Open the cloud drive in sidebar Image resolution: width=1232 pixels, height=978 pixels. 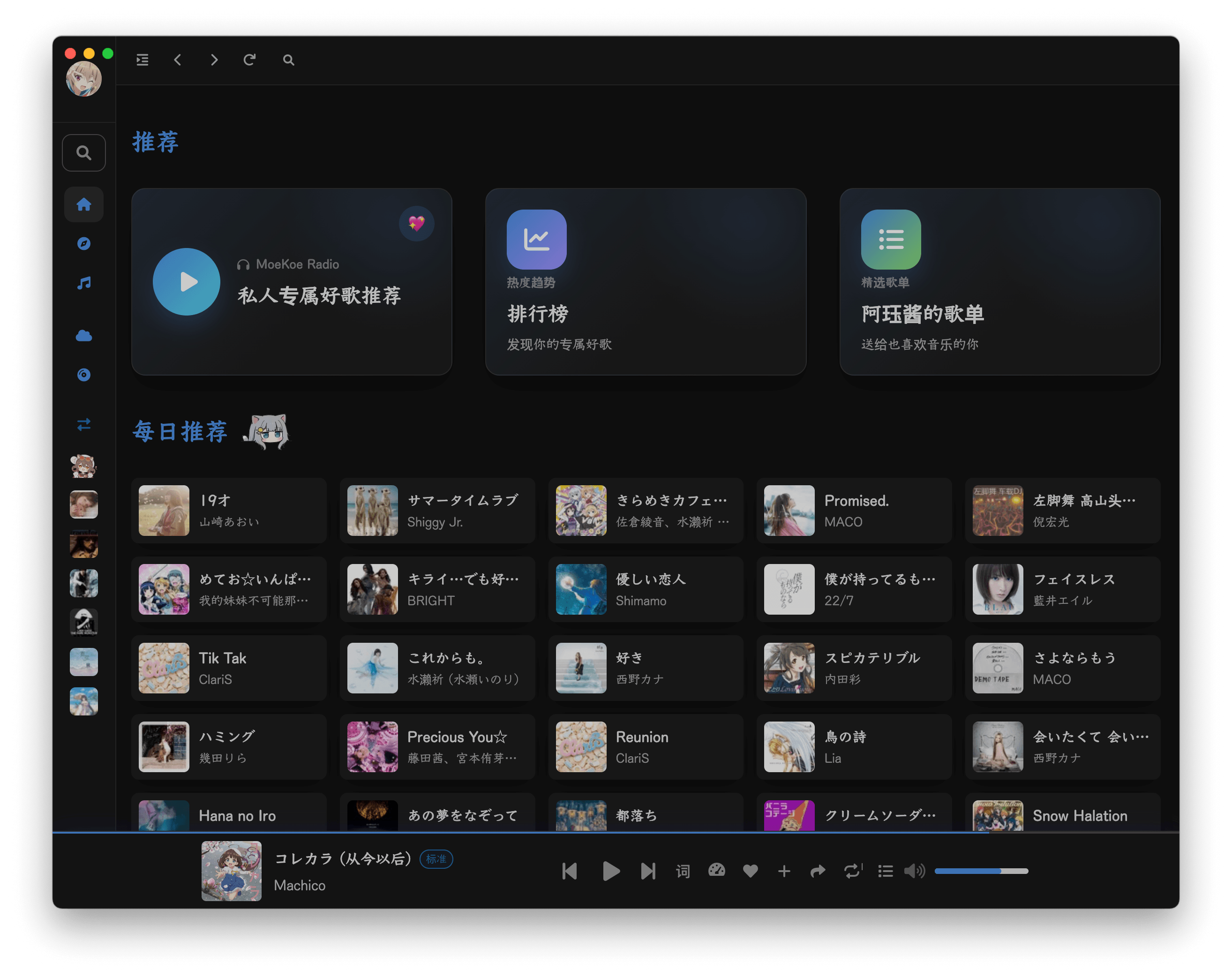(84, 336)
